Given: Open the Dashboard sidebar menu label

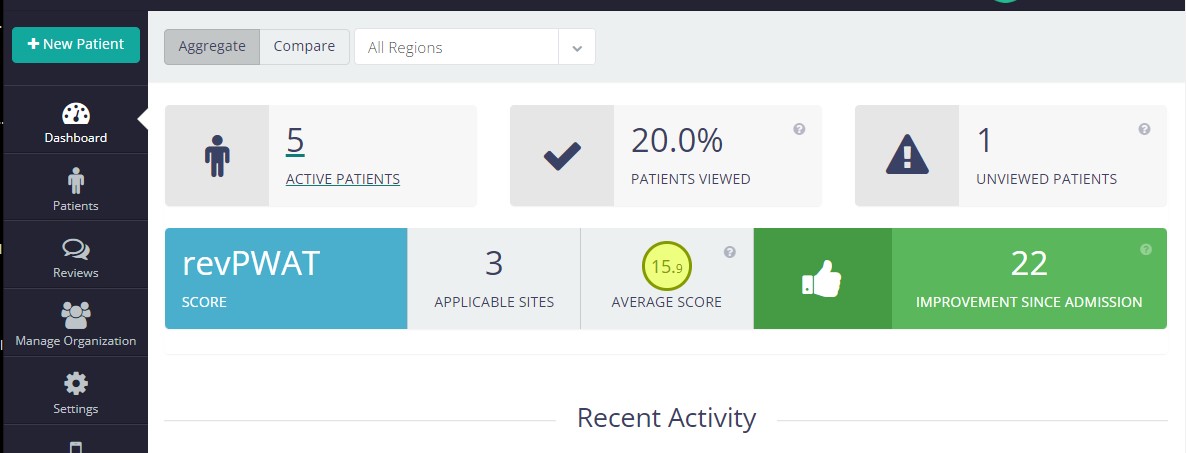Looking at the screenshot, I should tap(76, 138).
